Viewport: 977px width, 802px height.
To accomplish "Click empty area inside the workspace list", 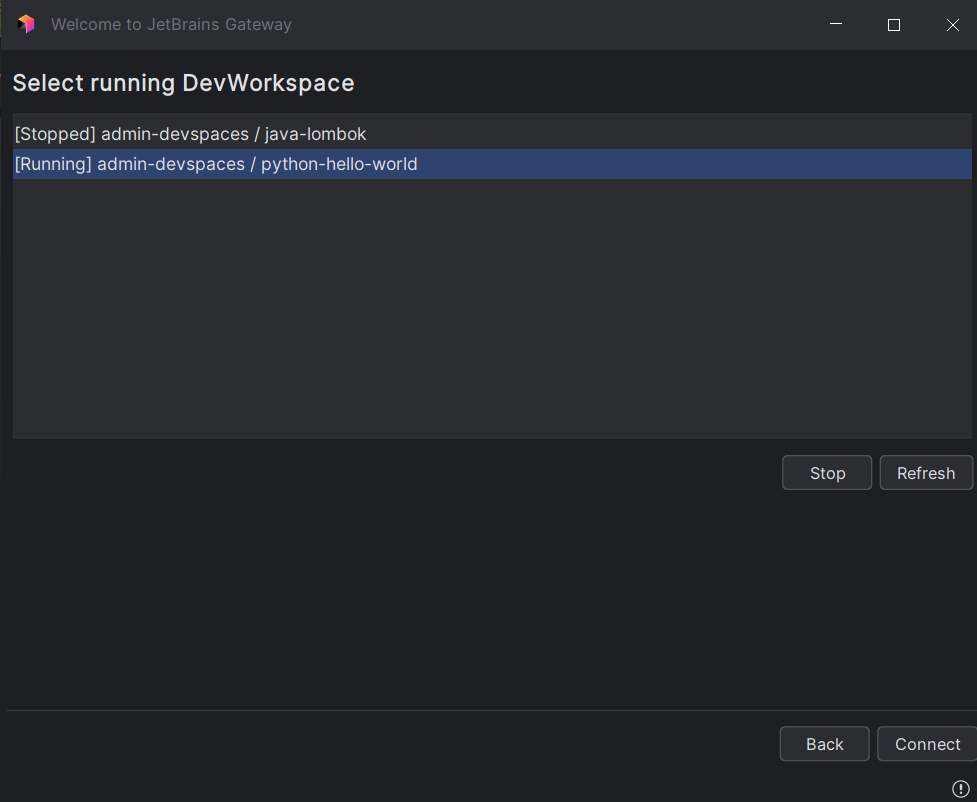I will (x=490, y=310).
